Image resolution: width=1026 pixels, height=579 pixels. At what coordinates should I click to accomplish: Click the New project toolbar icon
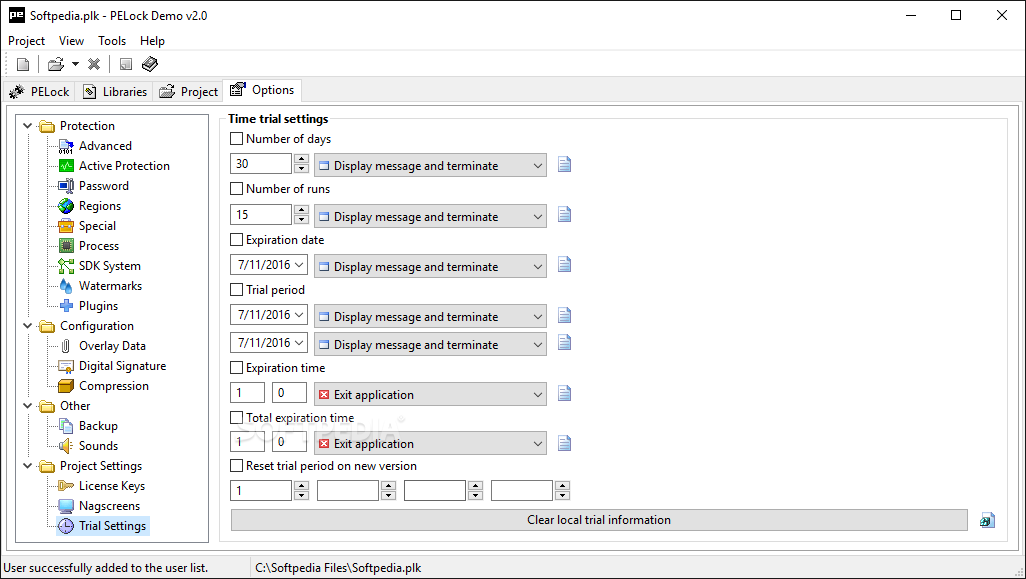(23, 64)
